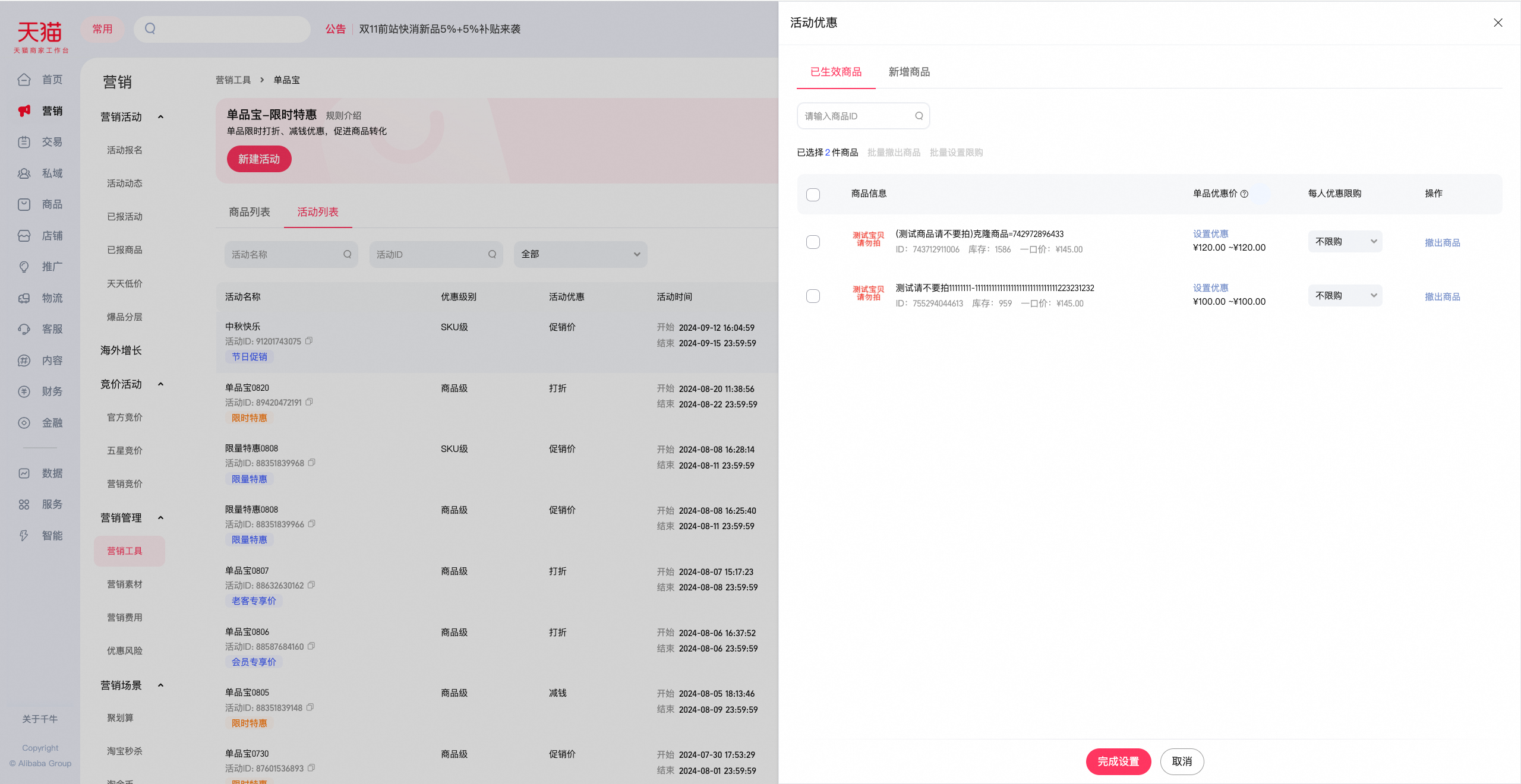The width and height of the screenshot is (1521, 784).
Task: Toggle the select-all checkbox in table header
Action: (x=813, y=194)
